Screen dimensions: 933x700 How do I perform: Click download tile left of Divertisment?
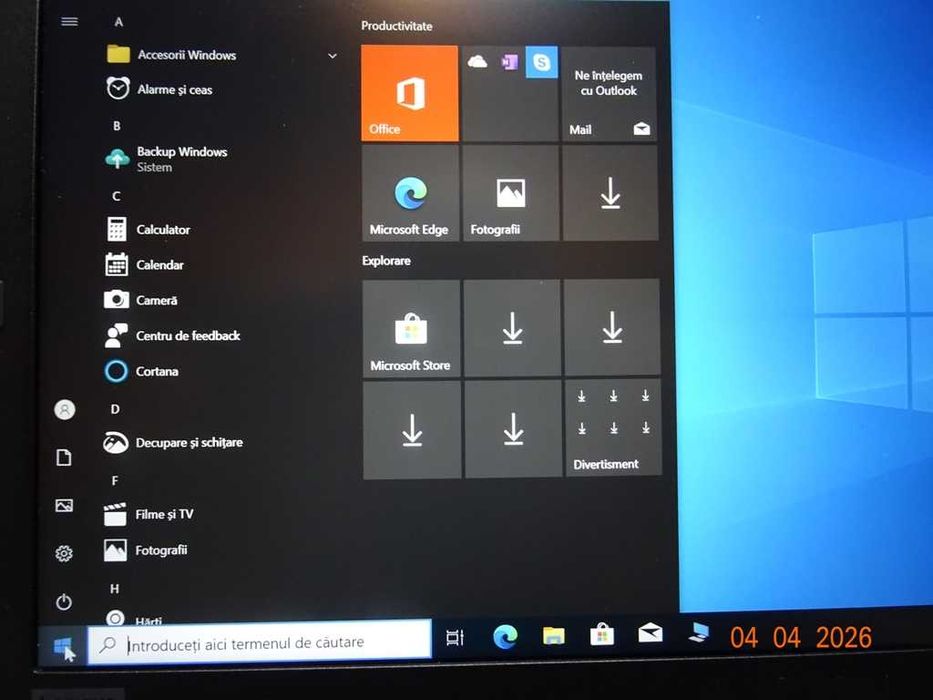(513, 429)
